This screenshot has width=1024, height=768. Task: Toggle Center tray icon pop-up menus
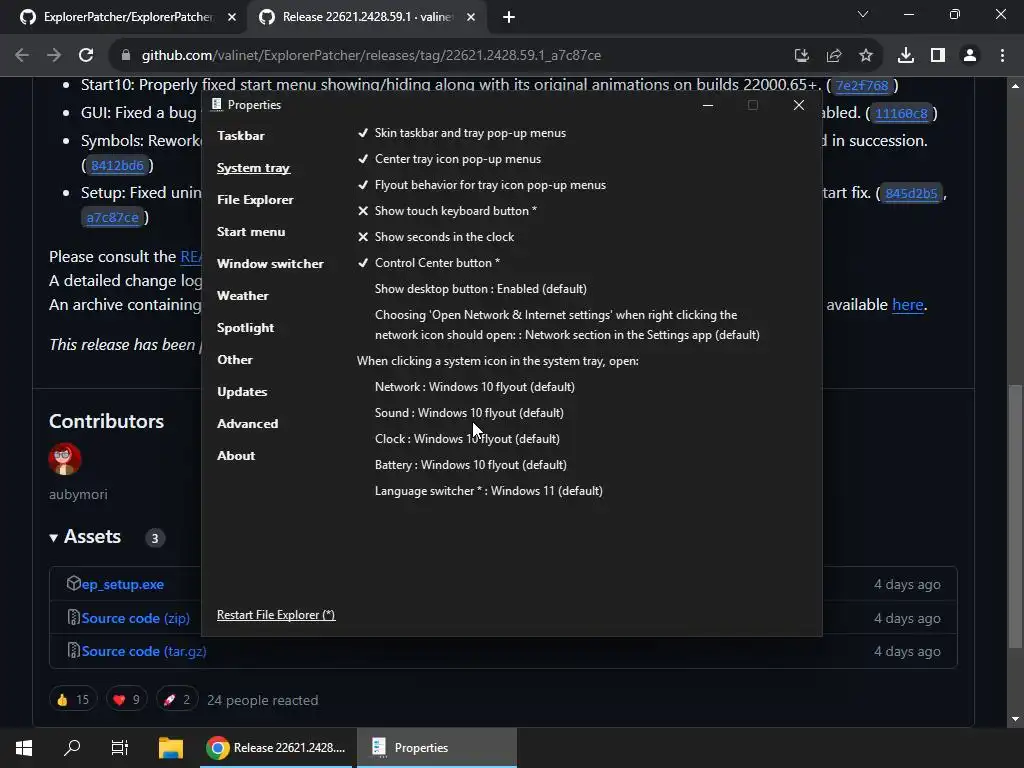point(449,159)
